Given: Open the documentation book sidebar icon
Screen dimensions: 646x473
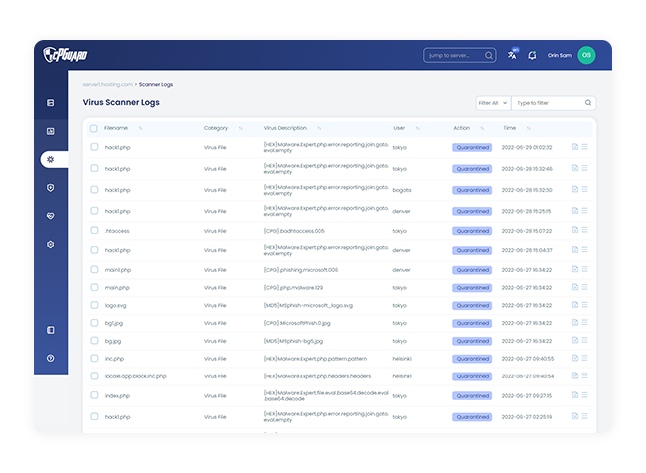Looking at the screenshot, I should tap(50, 330).
